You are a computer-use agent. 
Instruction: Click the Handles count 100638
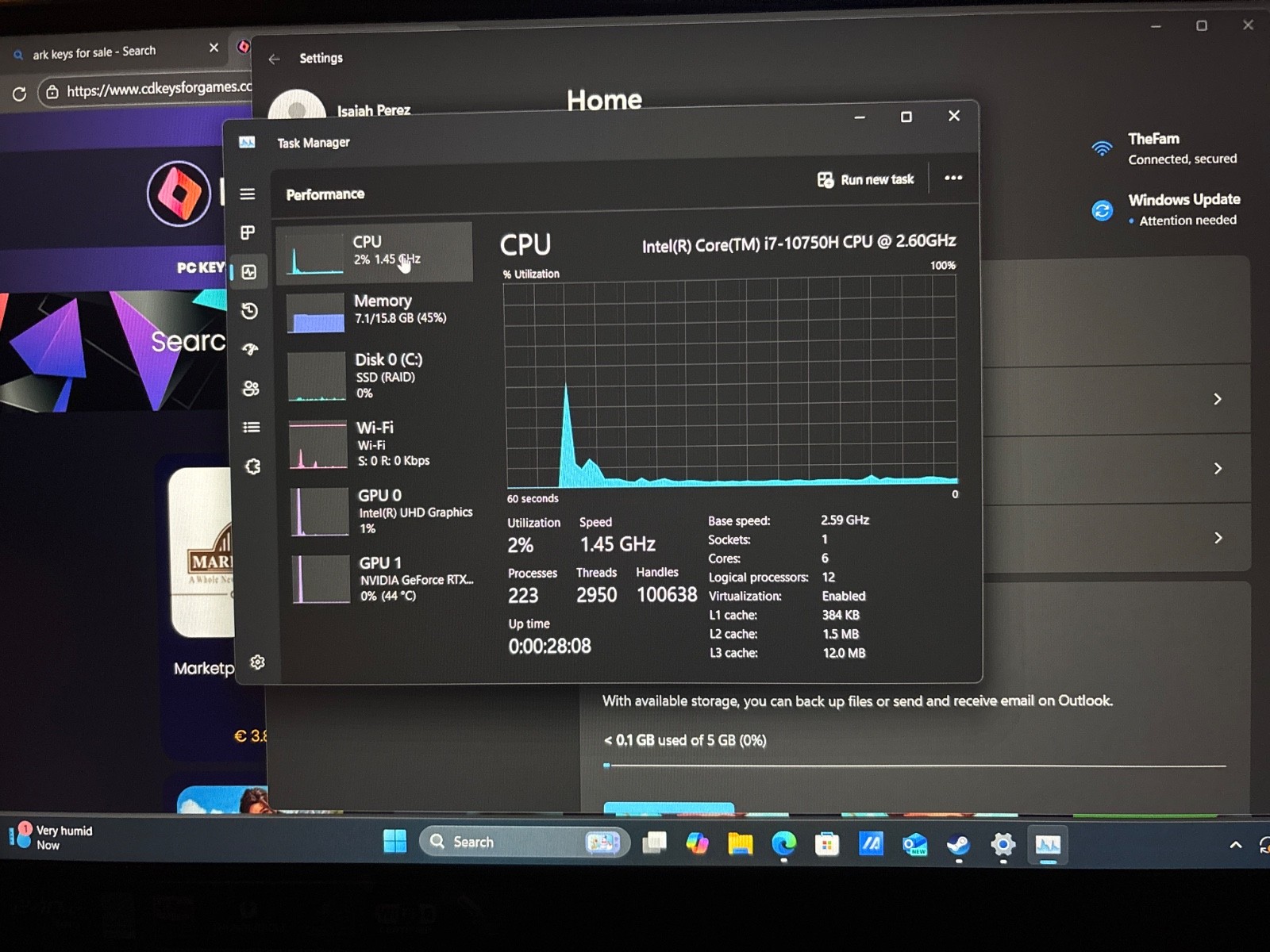[667, 594]
